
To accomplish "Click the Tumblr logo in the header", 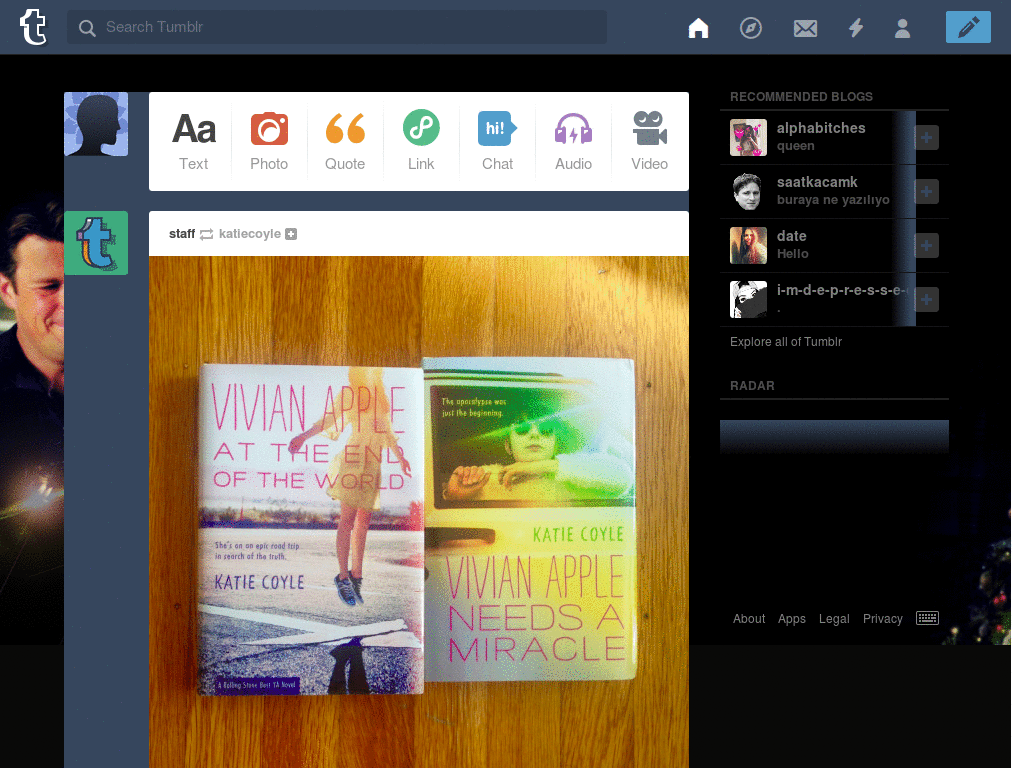I will tap(33, 27).
